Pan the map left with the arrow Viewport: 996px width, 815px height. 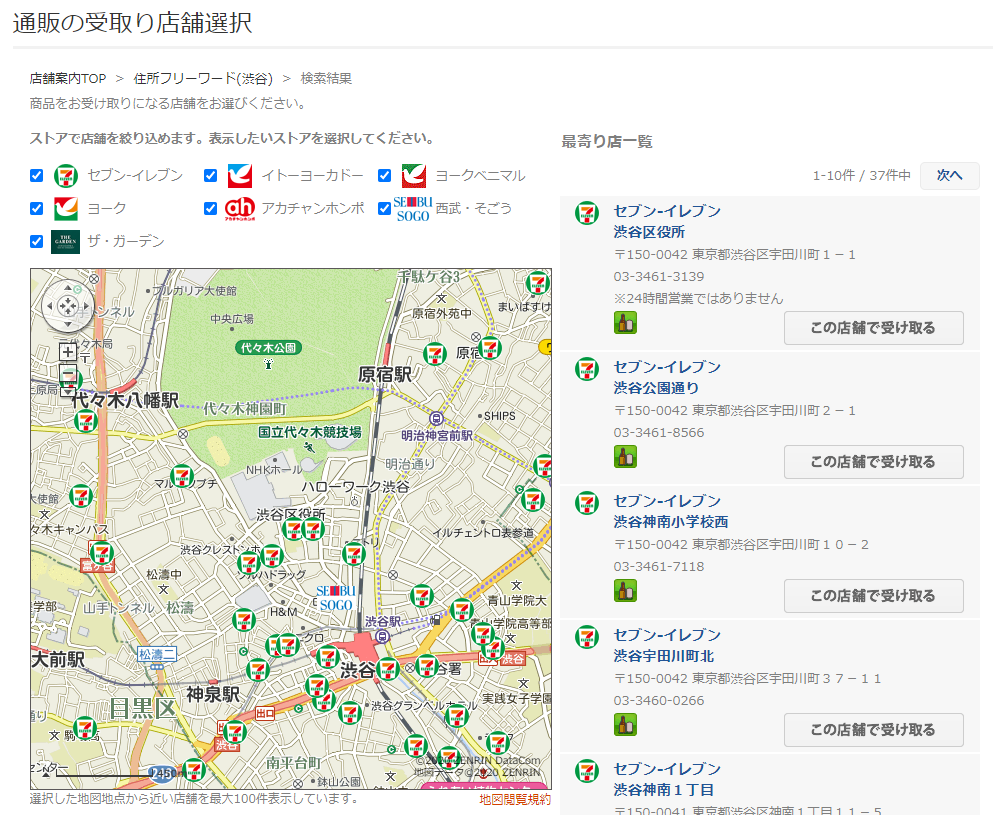pyautogui.click(x=50, y=307)
